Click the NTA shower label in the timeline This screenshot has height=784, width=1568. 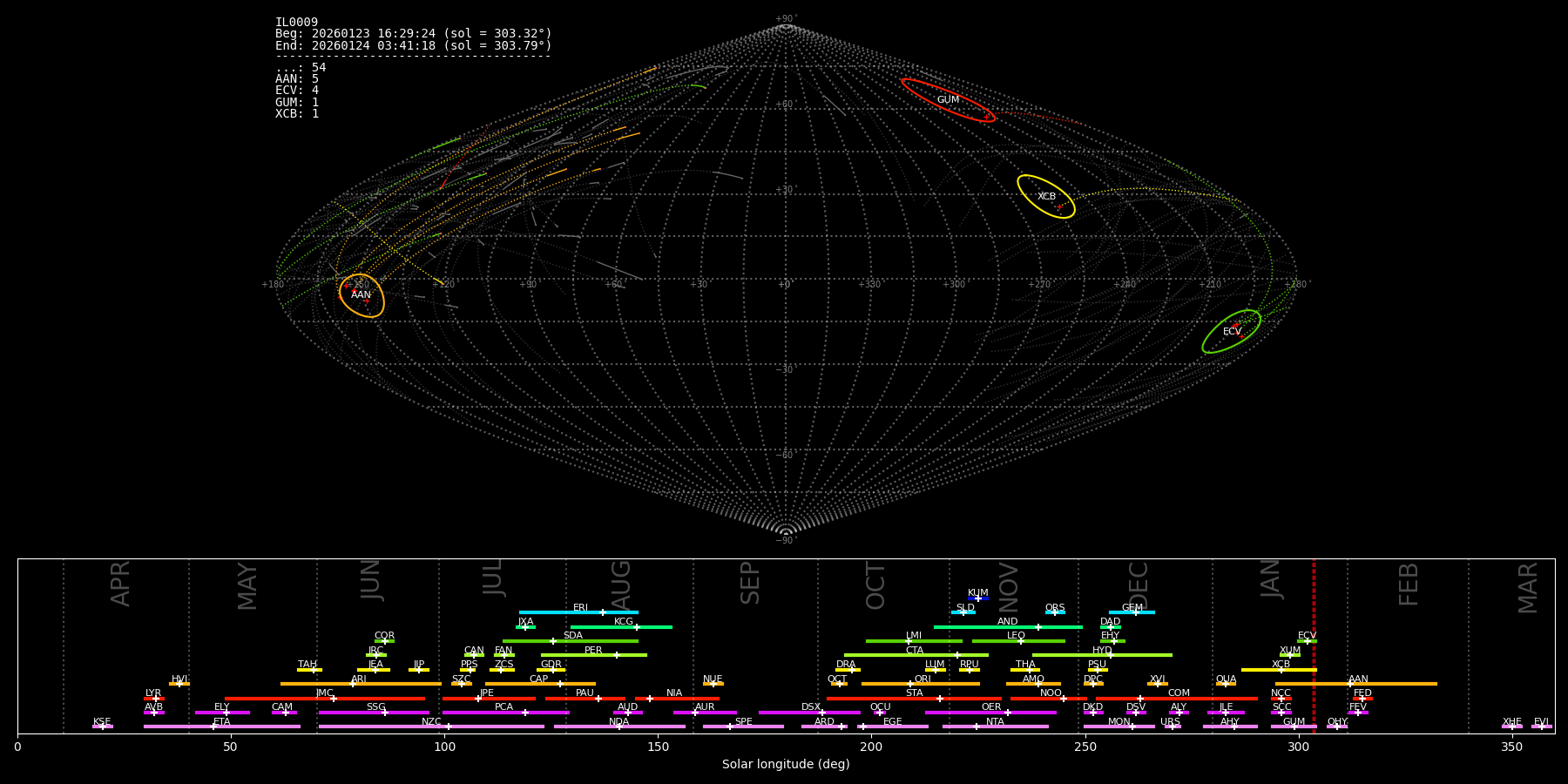(x=995, y=722)
